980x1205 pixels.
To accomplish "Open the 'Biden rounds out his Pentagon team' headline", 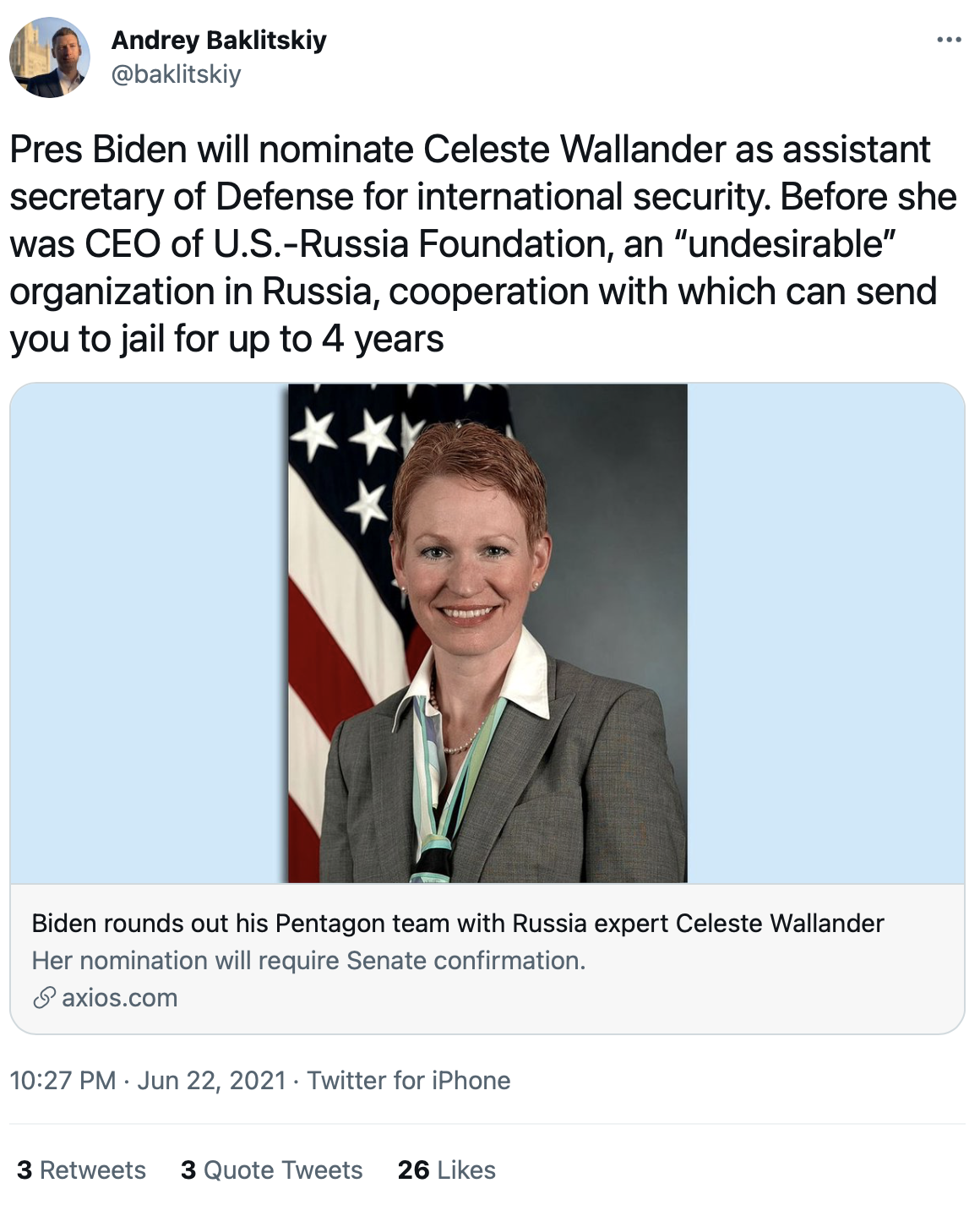I will 458,924.
